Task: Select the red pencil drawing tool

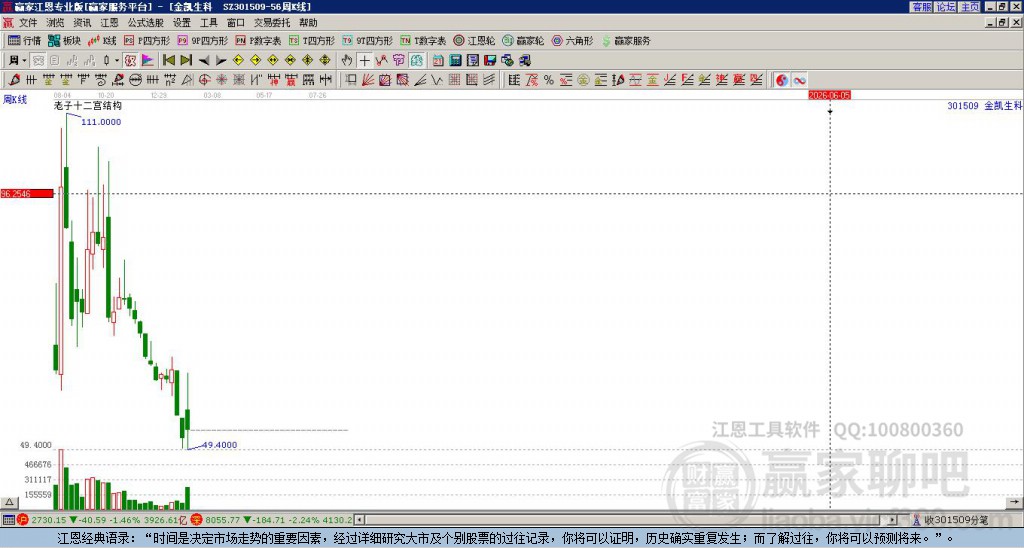Action: click(x=14, y=80)
